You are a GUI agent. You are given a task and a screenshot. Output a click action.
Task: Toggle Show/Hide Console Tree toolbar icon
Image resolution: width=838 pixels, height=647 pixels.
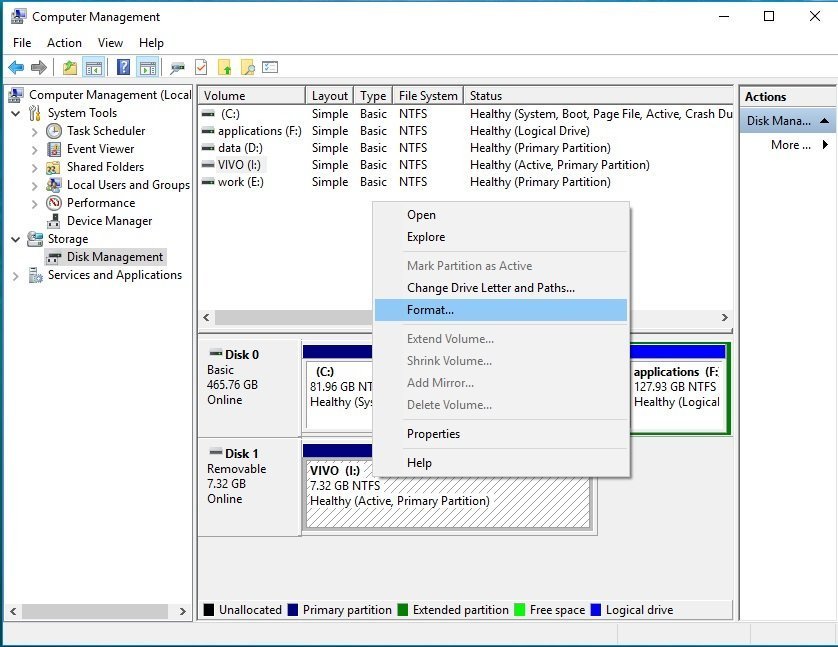(x=94, y=67)
